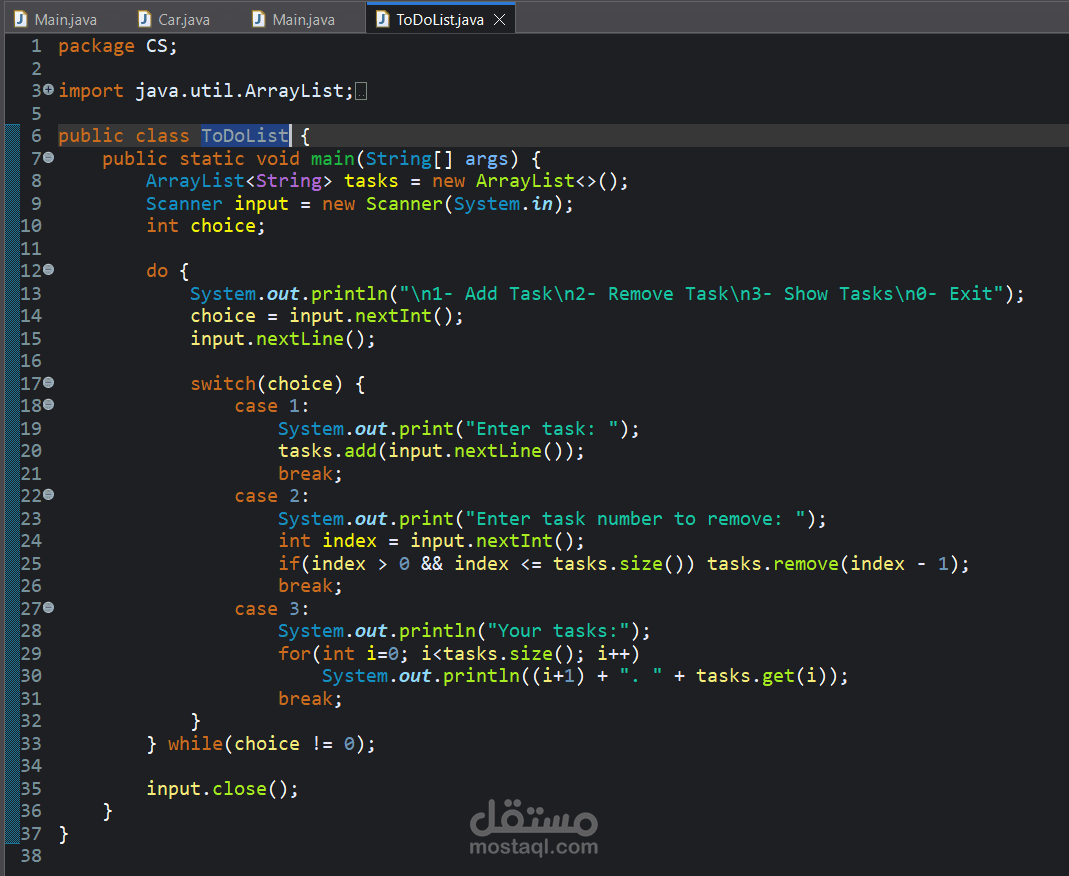
Task: Click 'Scanner input' declaration on line 9
Action: 217,204
